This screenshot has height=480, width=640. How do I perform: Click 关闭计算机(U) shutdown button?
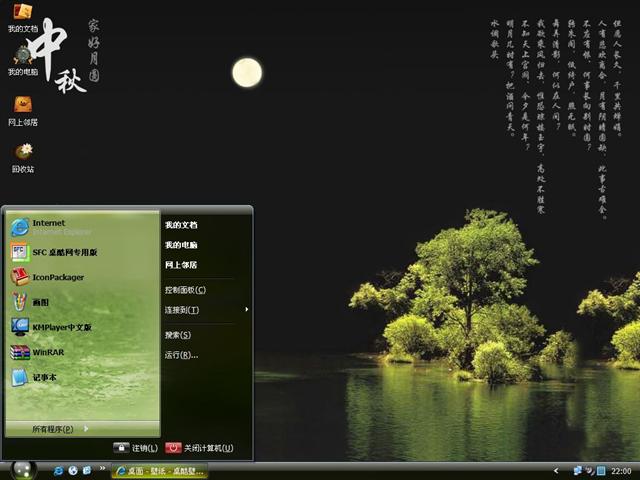199,448
